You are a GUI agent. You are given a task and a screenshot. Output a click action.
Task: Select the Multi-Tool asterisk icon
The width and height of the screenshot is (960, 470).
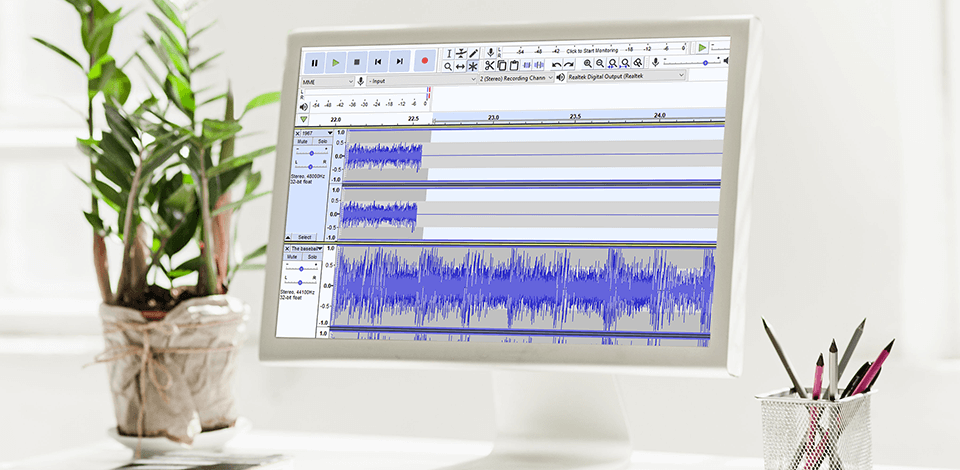click(473, 66)
